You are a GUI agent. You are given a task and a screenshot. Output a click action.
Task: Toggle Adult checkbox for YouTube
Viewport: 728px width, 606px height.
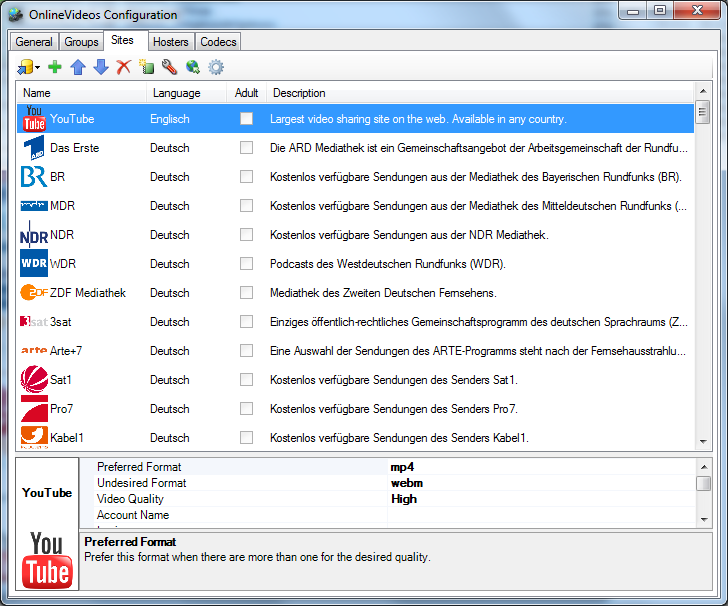tap(247, 119)
